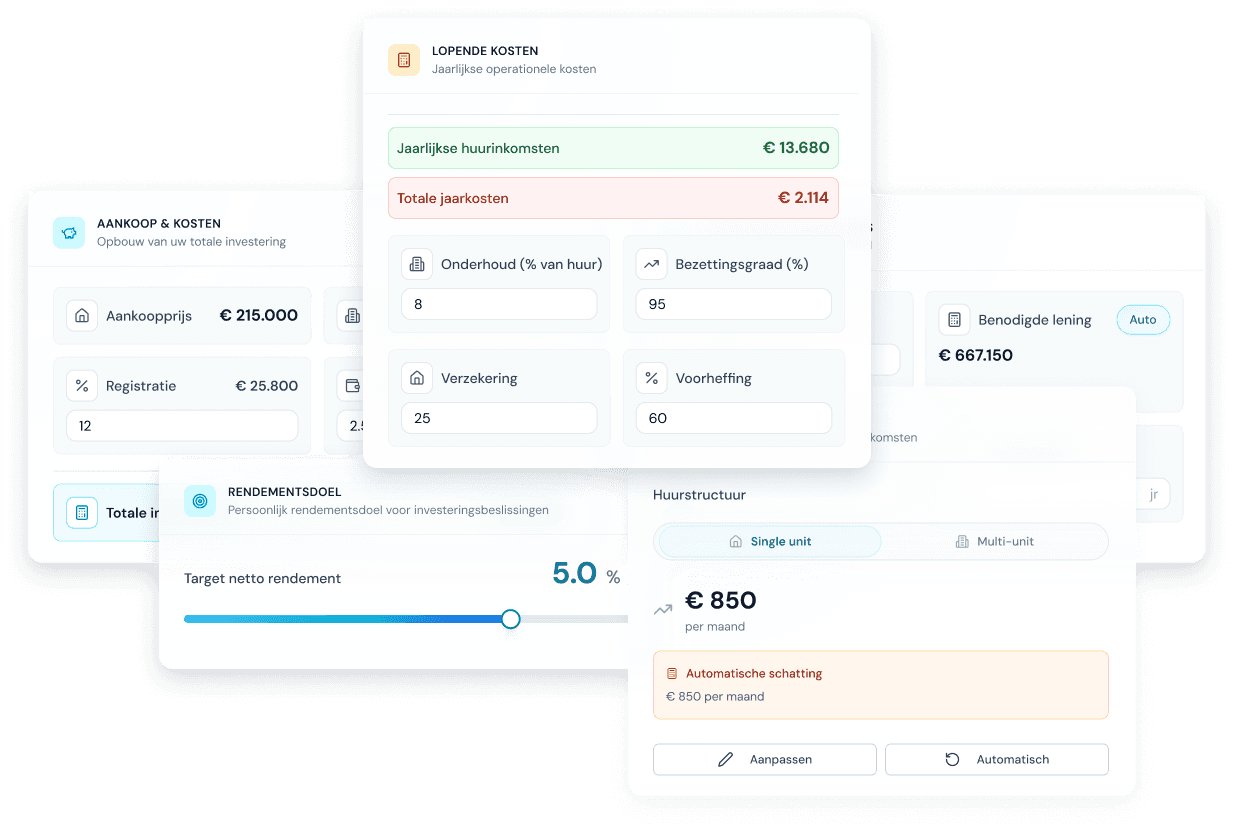Click the filled blue part of rendement slider
The width and height of the screenshot is (1234, 835).
tap(343, 619)
